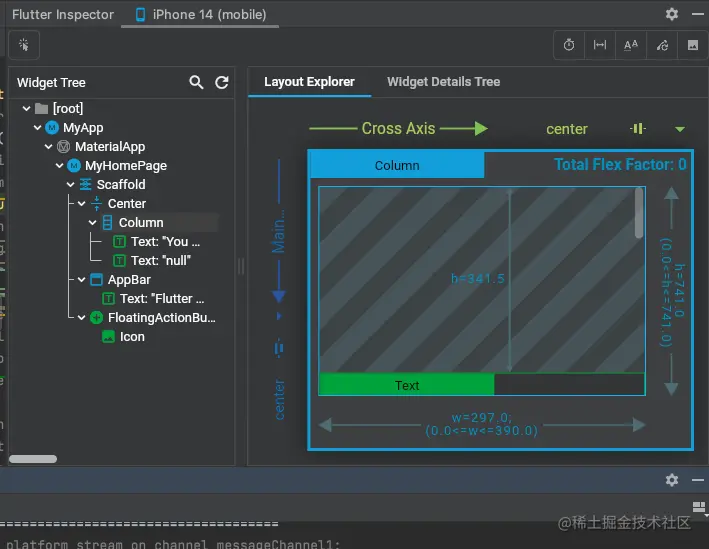Toggle Show Baselines text icon
The width and height of the screenshot is (709, 549).
pyautogui.click(x=630, y=45)
